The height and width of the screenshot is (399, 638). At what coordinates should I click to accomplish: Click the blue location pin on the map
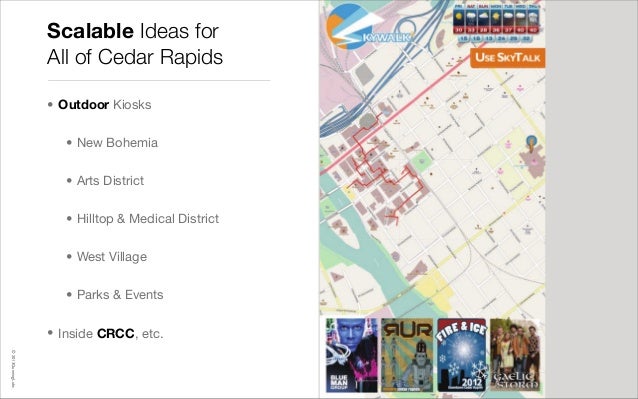[x=531, y=142]
